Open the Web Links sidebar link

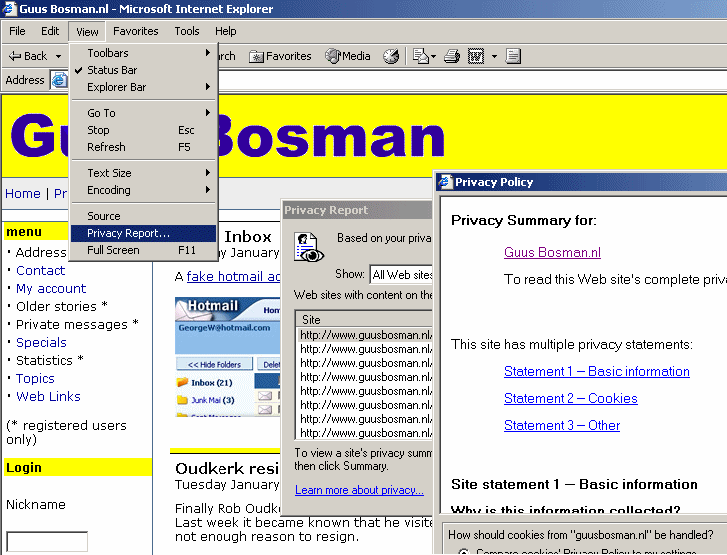48,396
